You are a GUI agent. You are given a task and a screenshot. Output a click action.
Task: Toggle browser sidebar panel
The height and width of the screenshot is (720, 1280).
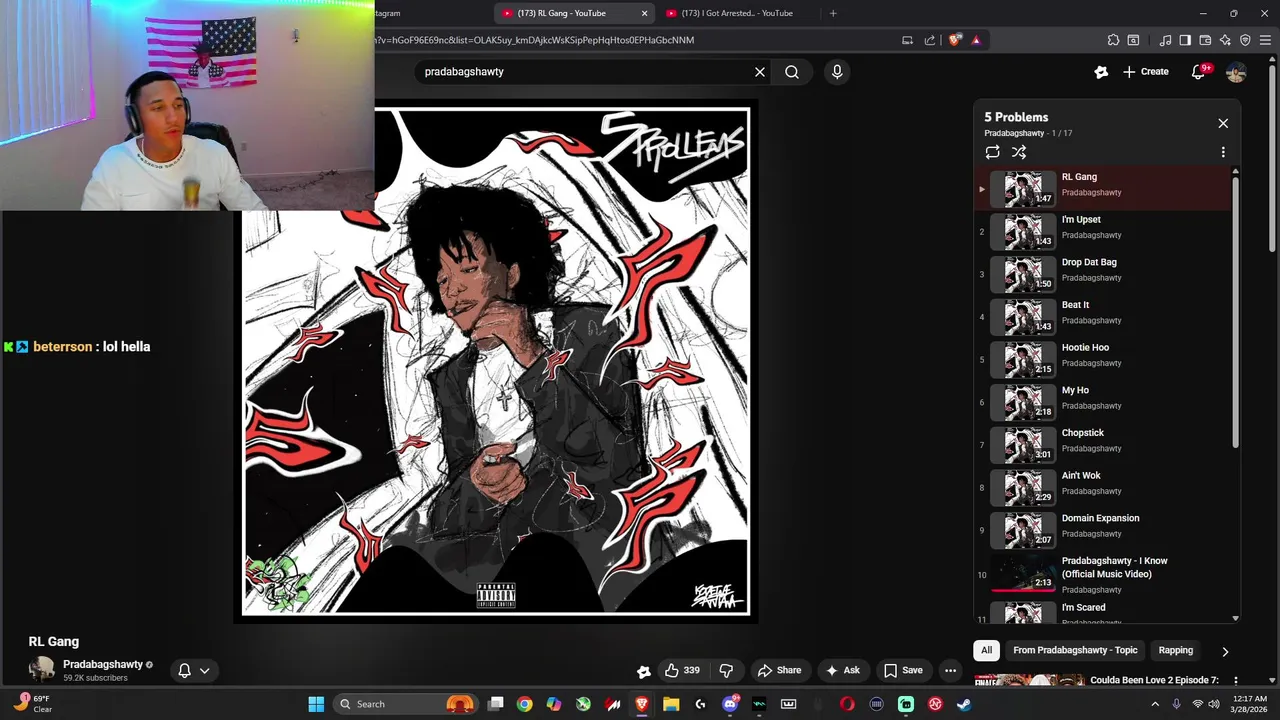pyautogui.click(x=1185, y=40)
